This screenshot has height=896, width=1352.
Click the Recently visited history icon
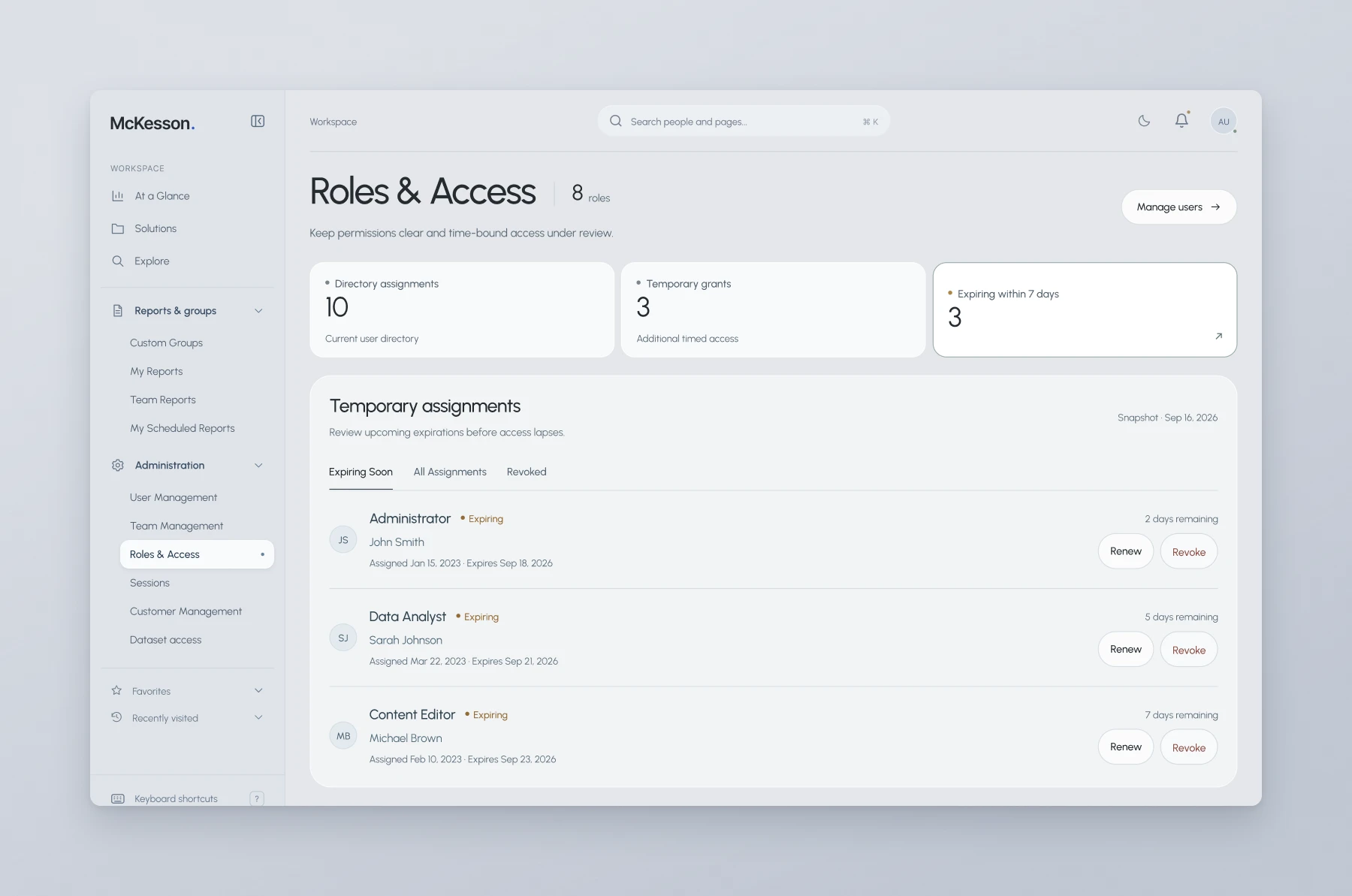(116, 717)
